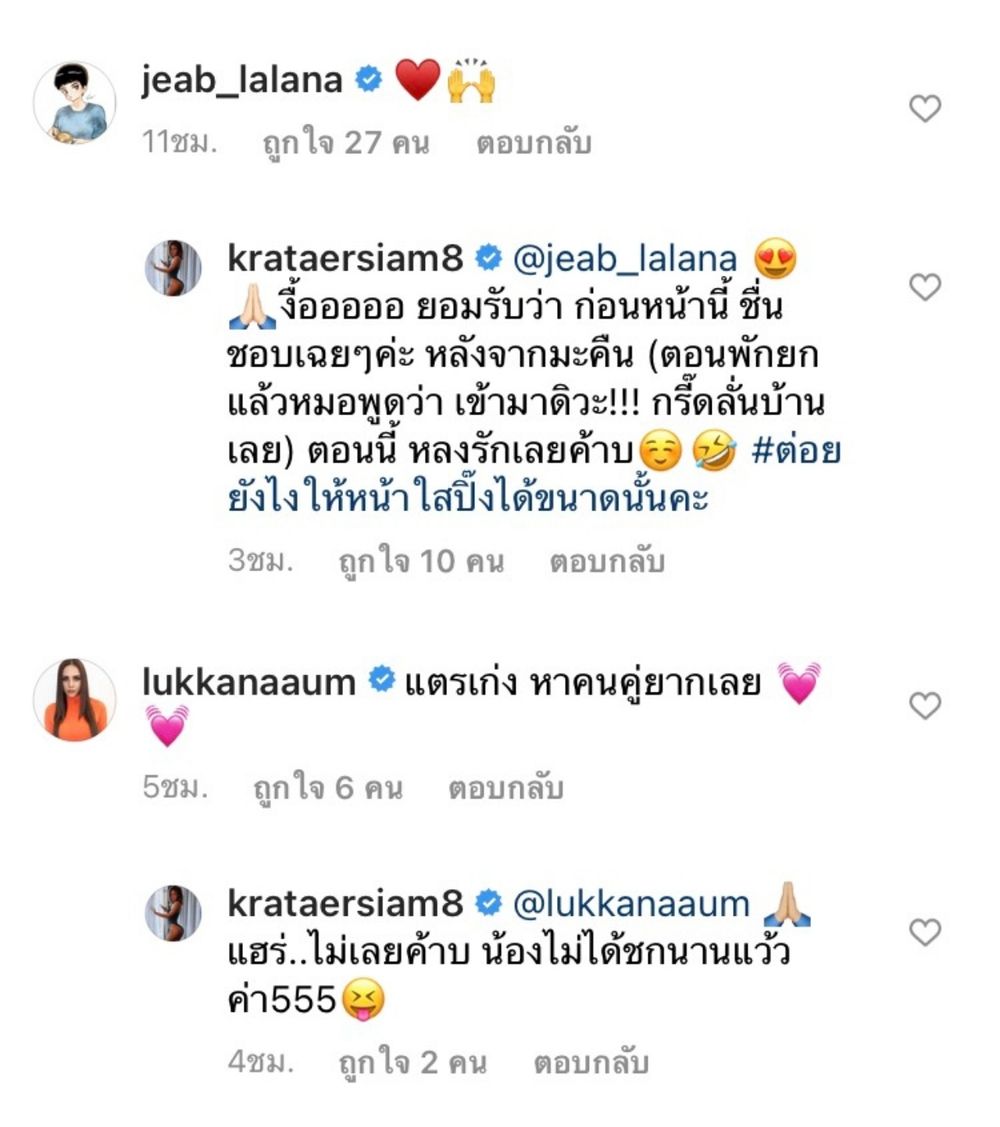Image resolution: width=1000 pixels, height=1127 pixels.
Task: Like krataersiam8's reply to jeab_lalana
Action: 925,287
